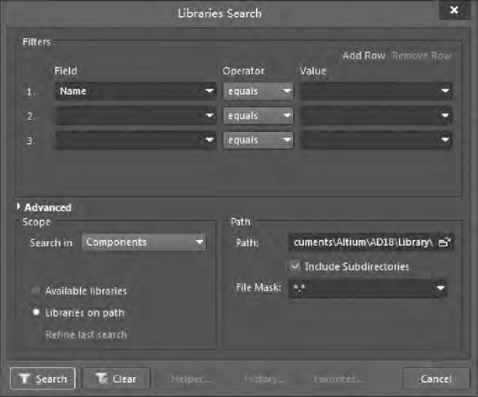Click Add Row link in Filters
This screenshot has width=478, height=397.
364,55
